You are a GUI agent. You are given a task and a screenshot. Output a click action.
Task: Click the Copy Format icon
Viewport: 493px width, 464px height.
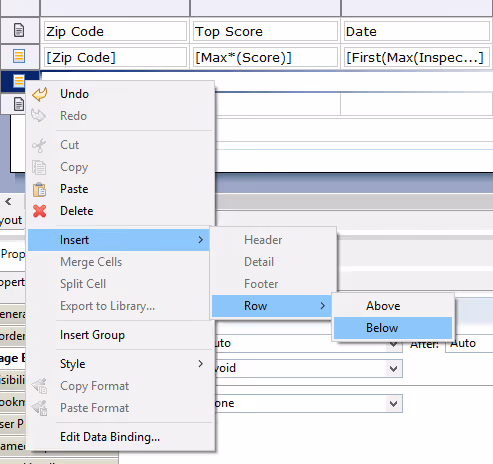click(39, 386)
